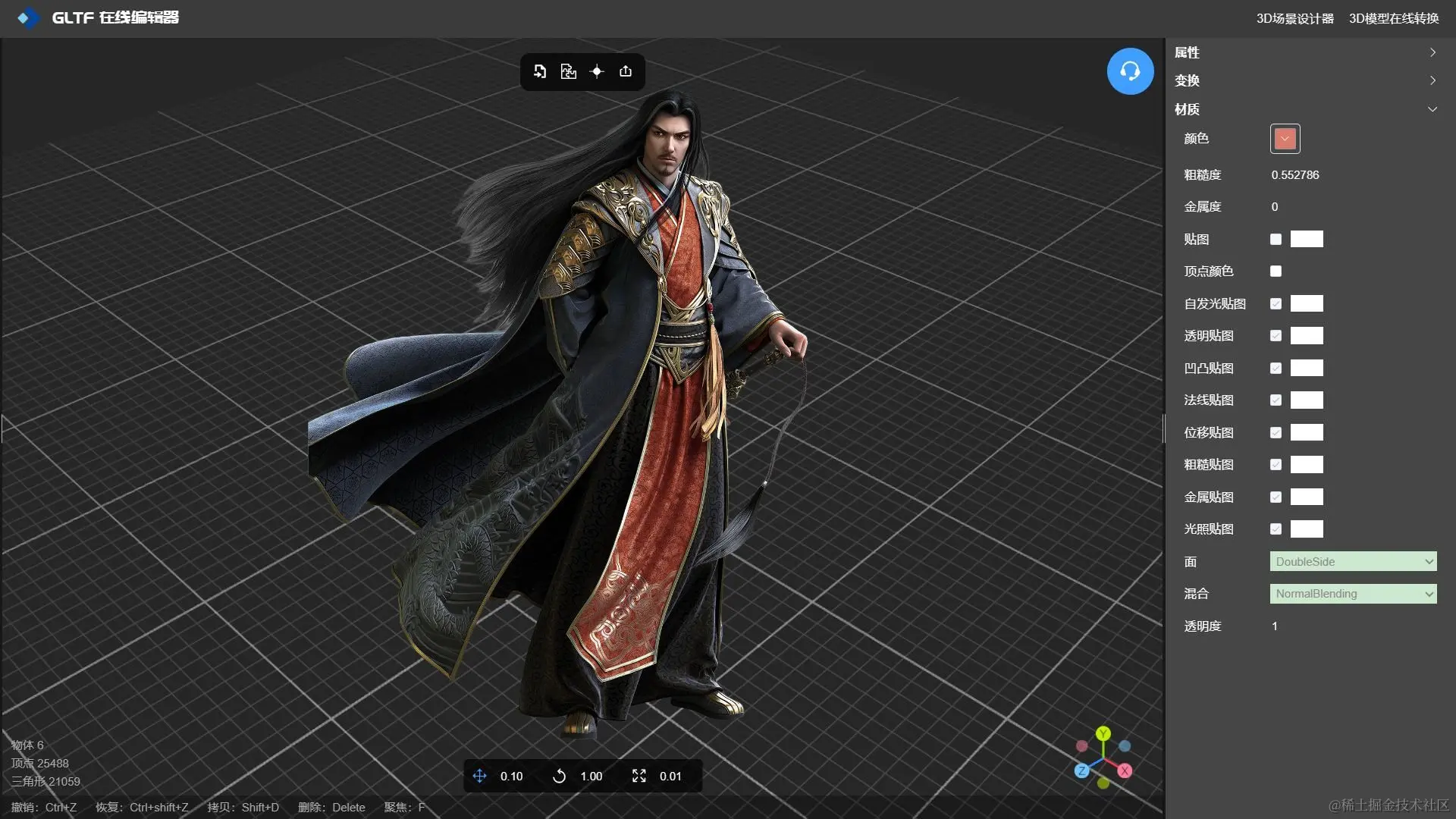Toggle the 贴图 checkbox
1456x819 pixels.
(x=1276, y=239)
